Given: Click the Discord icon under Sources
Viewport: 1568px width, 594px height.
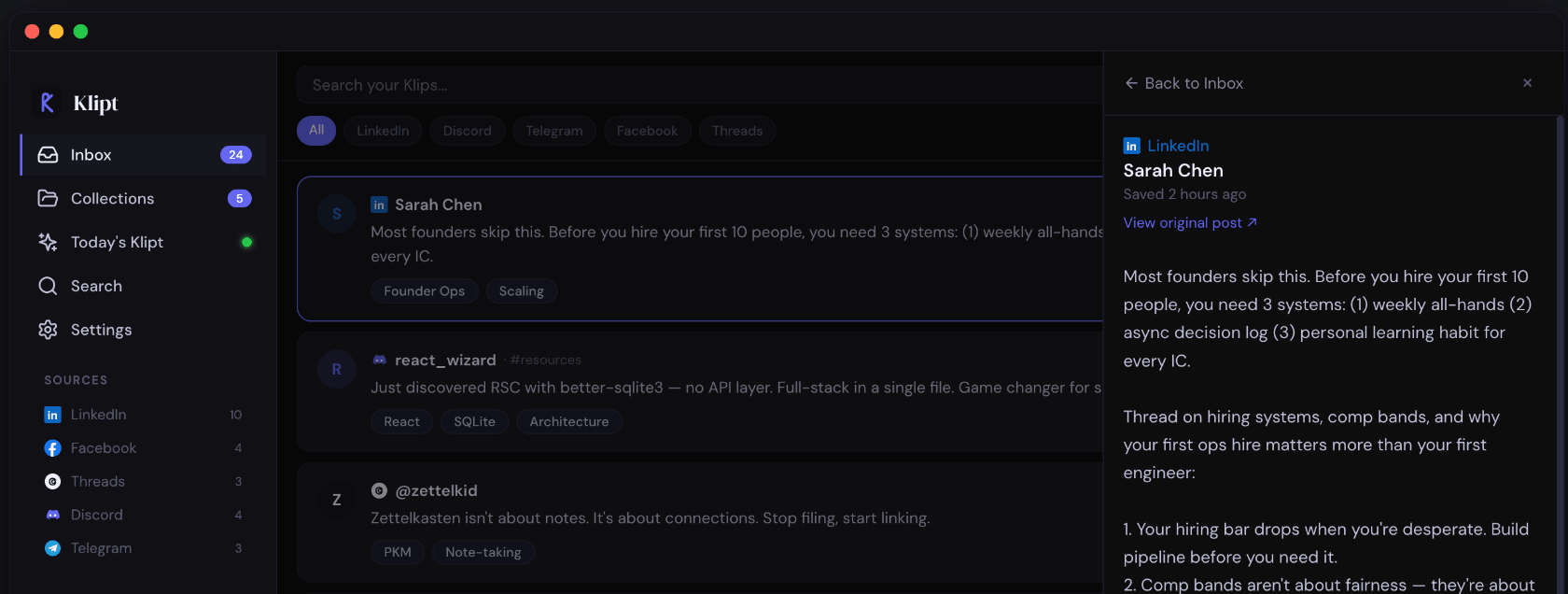Looking at the screenshot, I should tap(53, 515).
